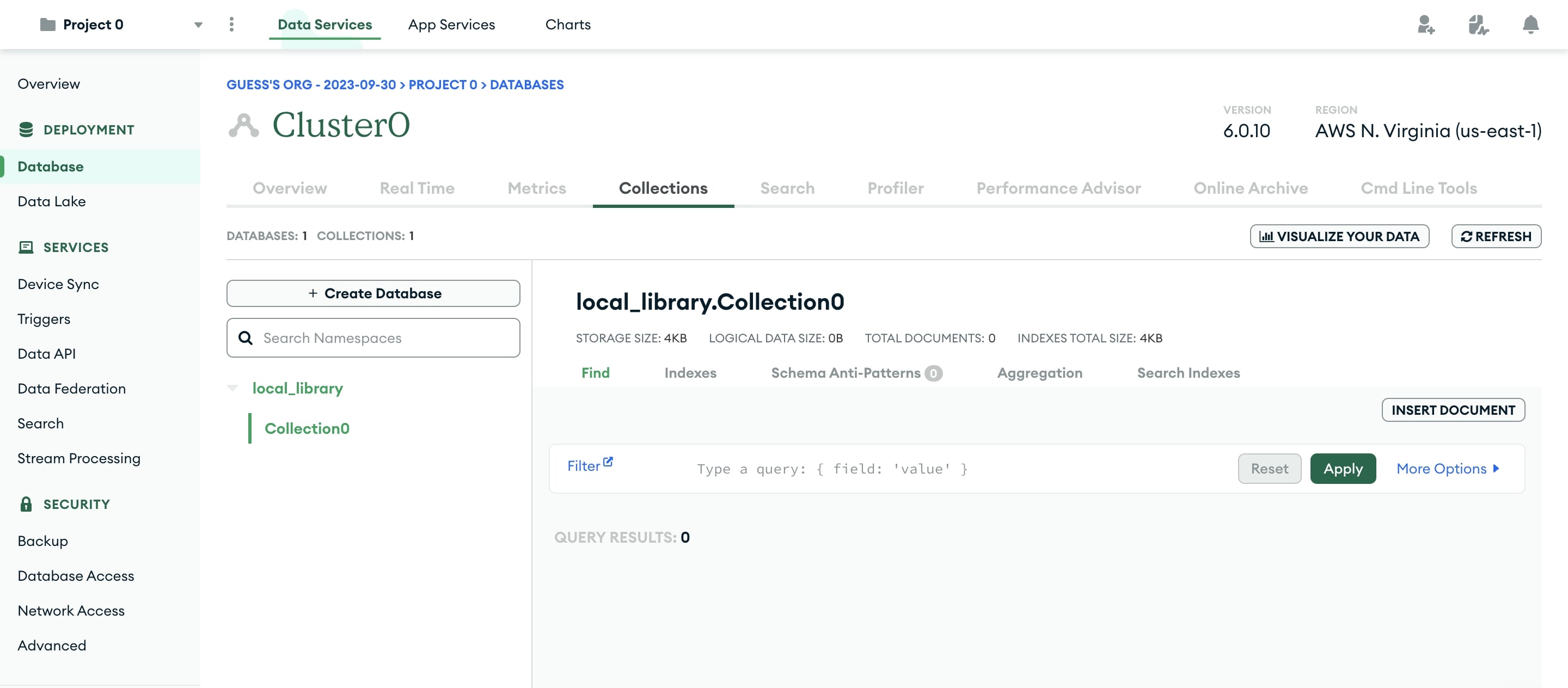
Task: Open the Aggregation tab
Action: coord(1039,372)
